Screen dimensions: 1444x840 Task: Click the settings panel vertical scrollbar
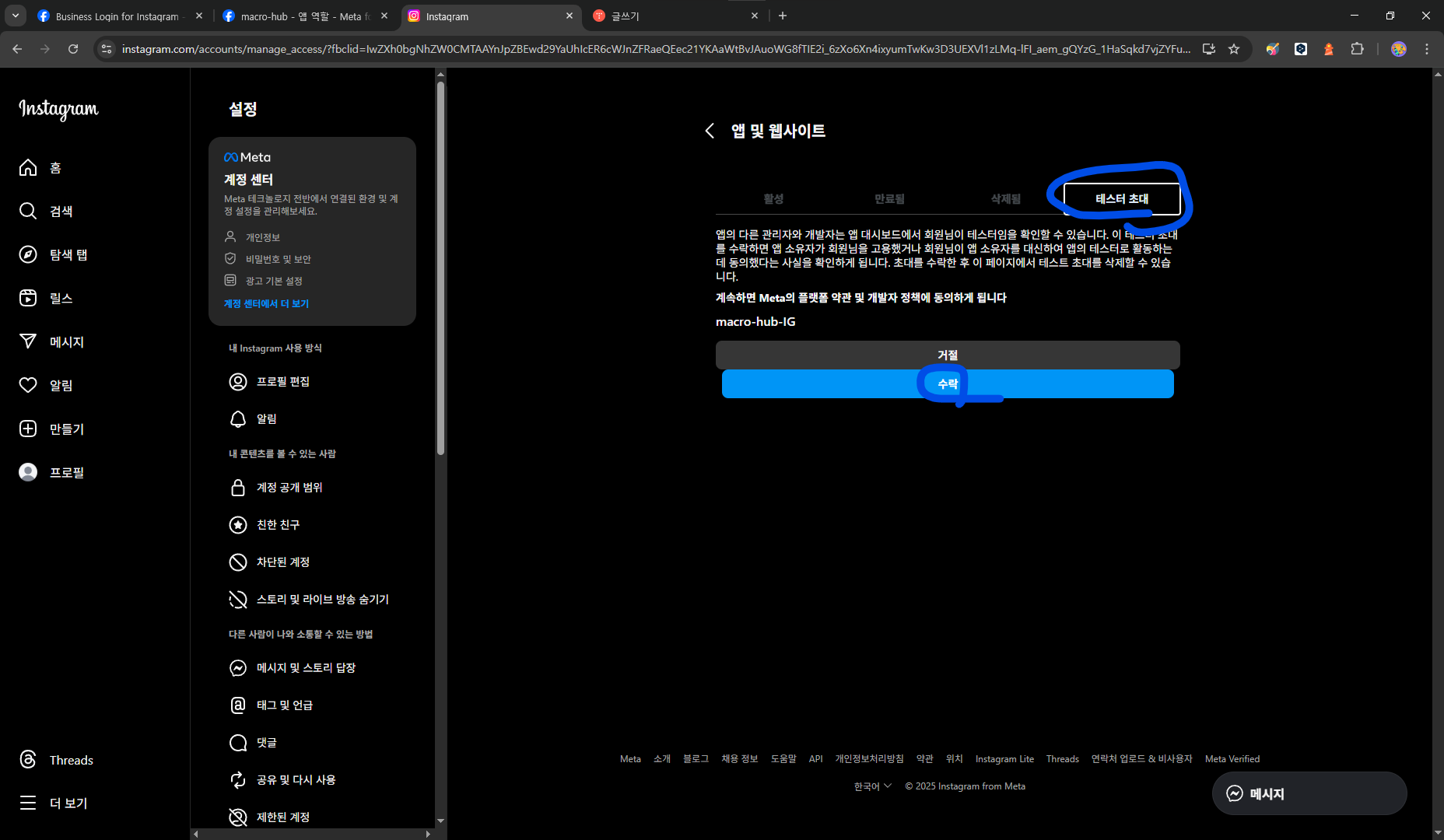440,268
